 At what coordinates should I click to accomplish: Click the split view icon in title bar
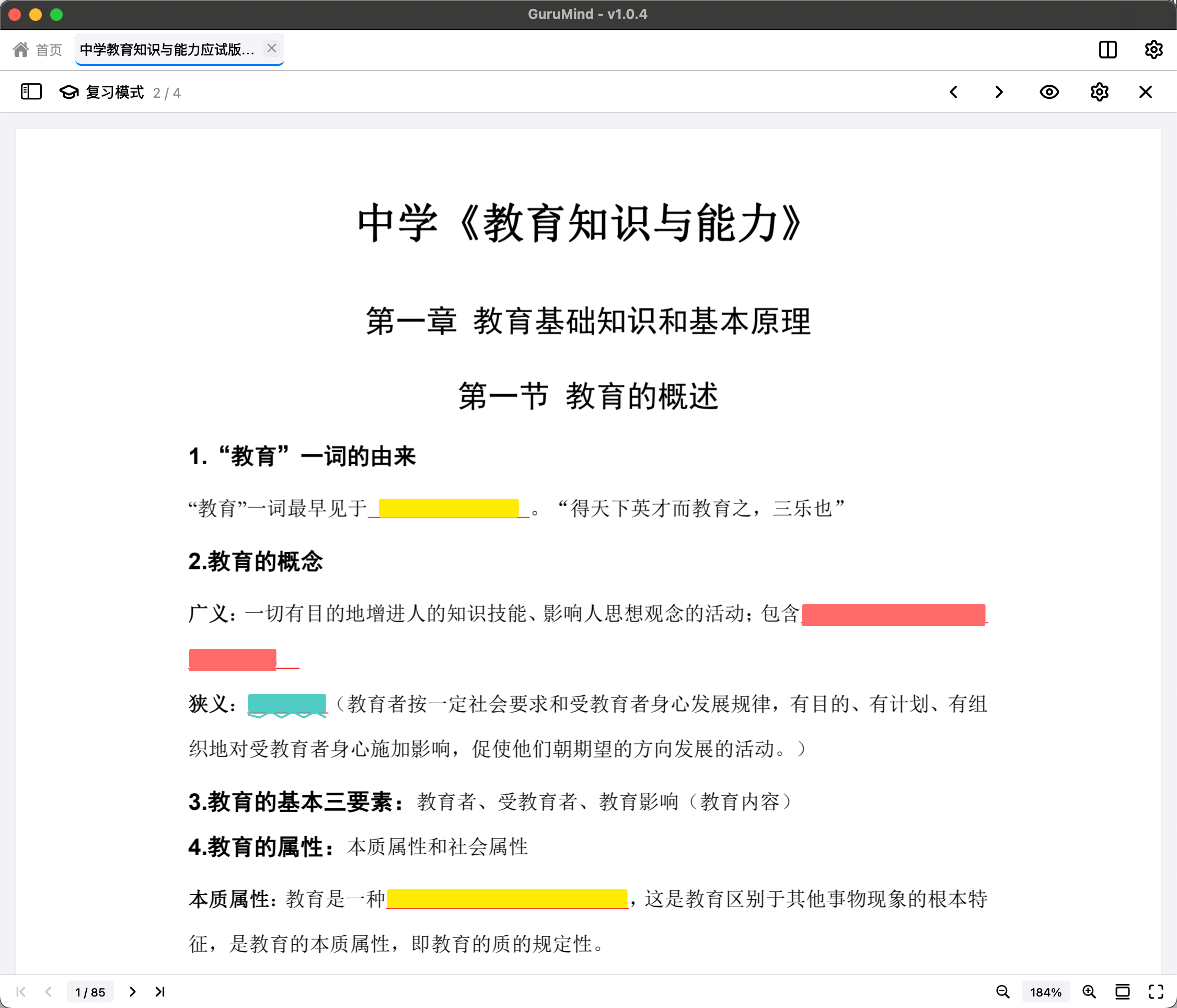[1106, 50]
